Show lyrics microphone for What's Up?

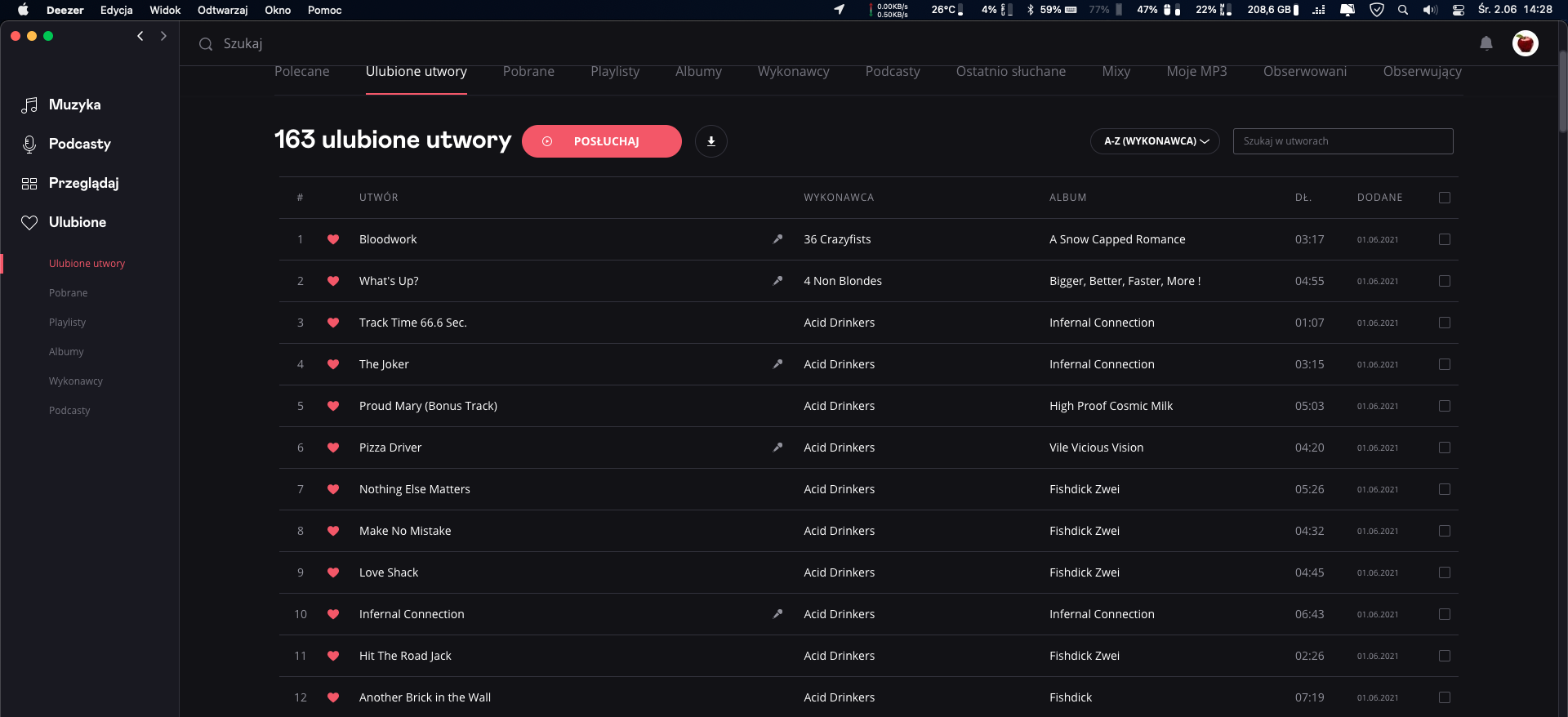pos(777,281)
